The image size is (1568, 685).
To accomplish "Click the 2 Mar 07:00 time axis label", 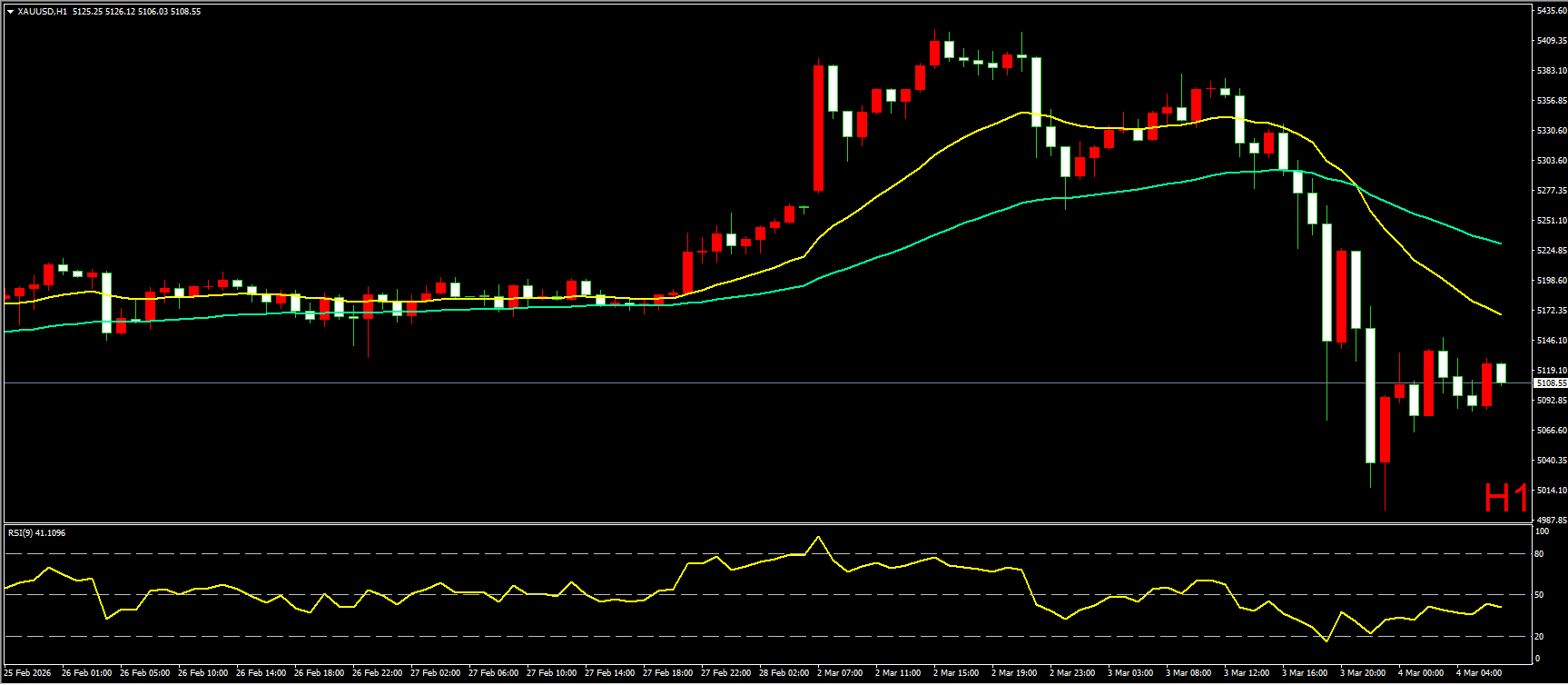I will pos(839,673).
